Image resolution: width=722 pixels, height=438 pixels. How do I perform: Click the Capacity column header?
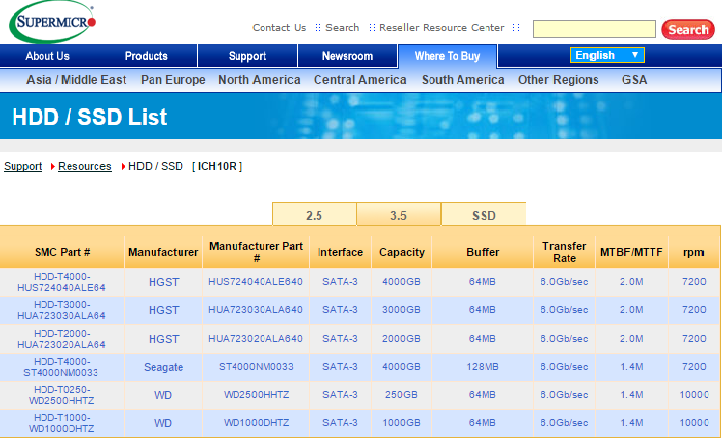pyautogui.click(x=402, y=252)
